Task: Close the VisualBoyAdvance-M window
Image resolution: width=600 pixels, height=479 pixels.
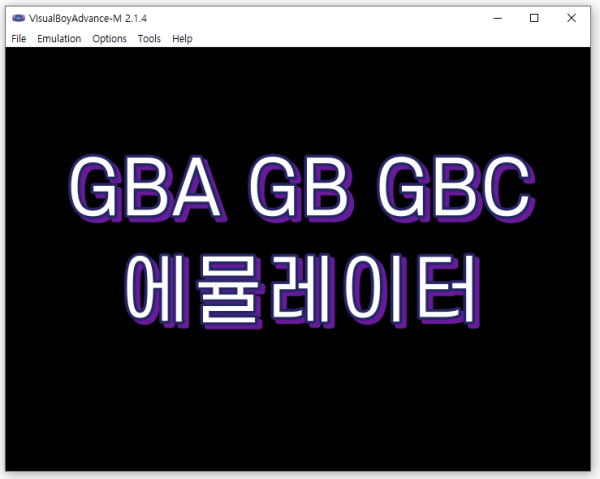Action: (571, 18)
